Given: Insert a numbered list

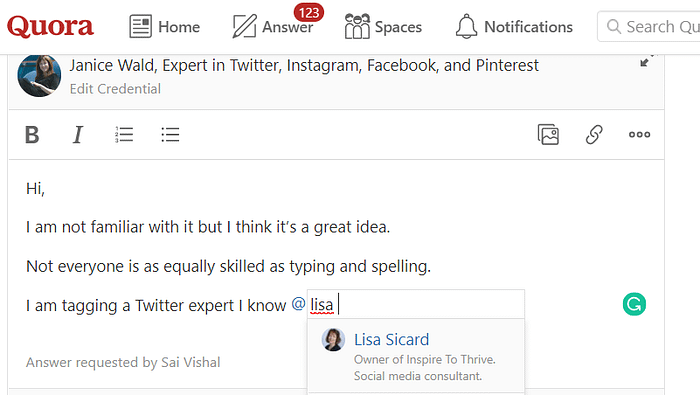Looking at the screenshot, I should click(x=124, y=134).
